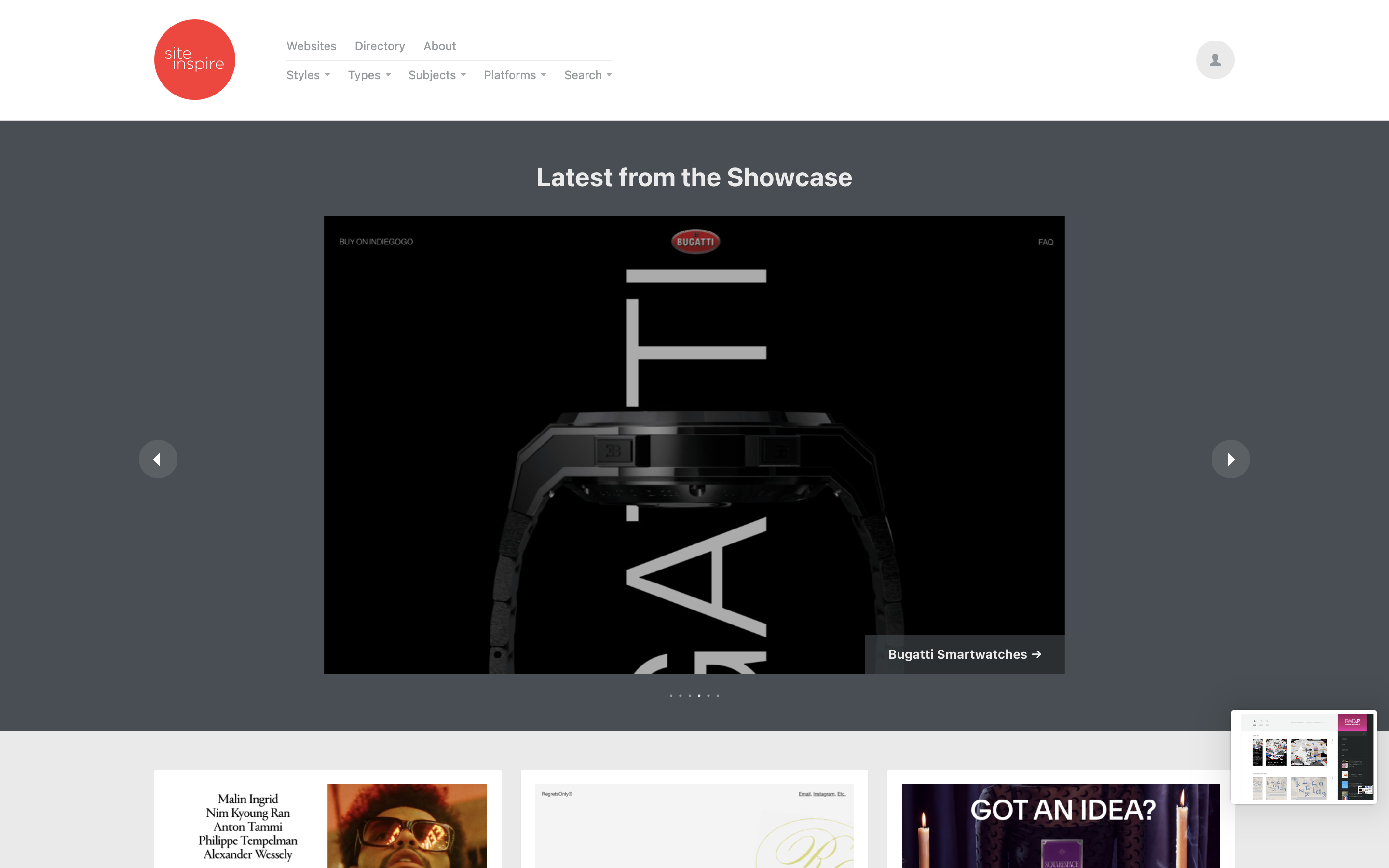Go to the previous showcase slide arrow
Screen dimensions: 1389x868
click(x=158, y=459)
